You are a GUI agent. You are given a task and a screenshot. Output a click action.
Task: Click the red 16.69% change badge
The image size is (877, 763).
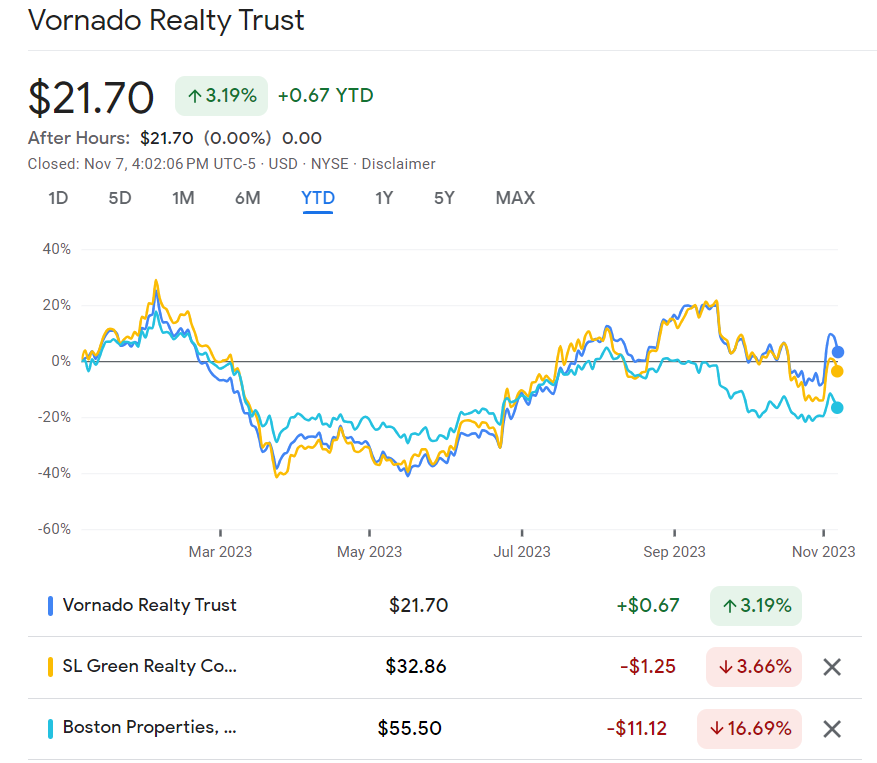click(749, 729)
